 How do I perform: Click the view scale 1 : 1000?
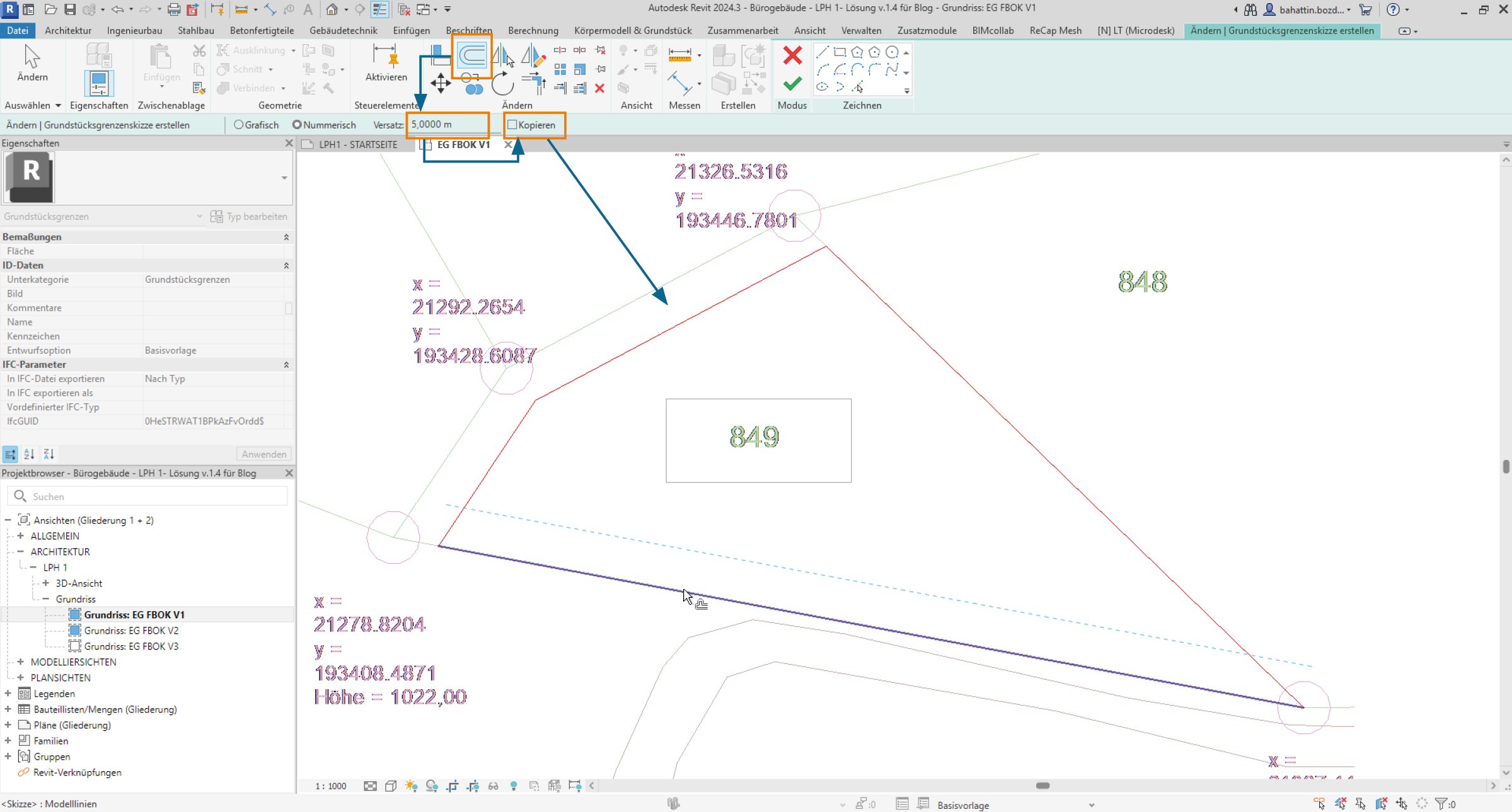[331, 786]
